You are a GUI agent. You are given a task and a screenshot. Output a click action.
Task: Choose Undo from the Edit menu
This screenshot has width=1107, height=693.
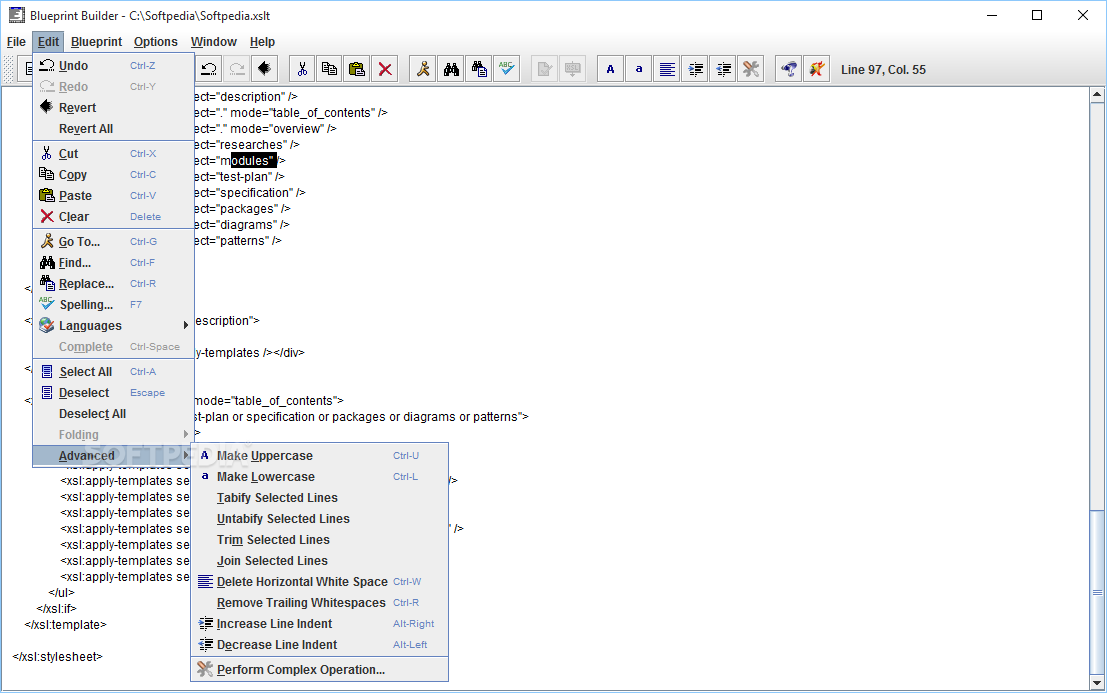(113, 66)
